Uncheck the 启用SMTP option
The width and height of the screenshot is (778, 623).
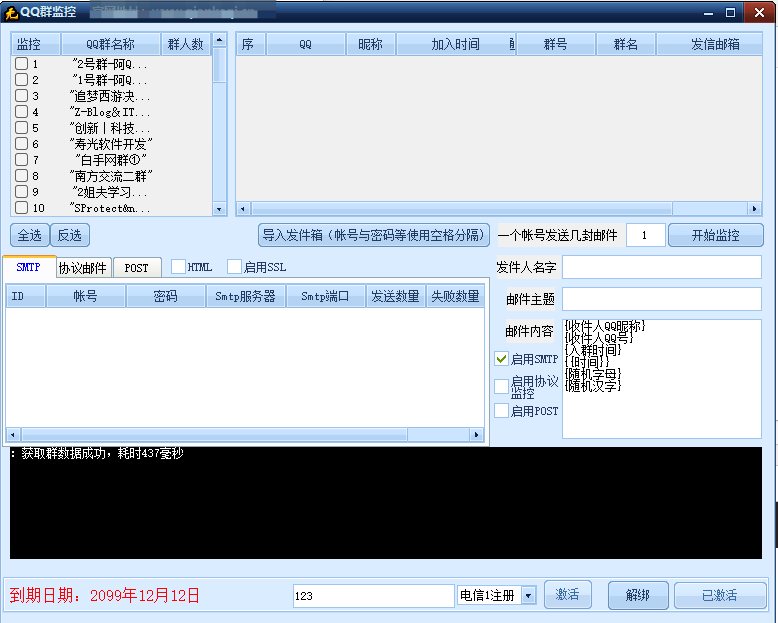coord(502,359)
